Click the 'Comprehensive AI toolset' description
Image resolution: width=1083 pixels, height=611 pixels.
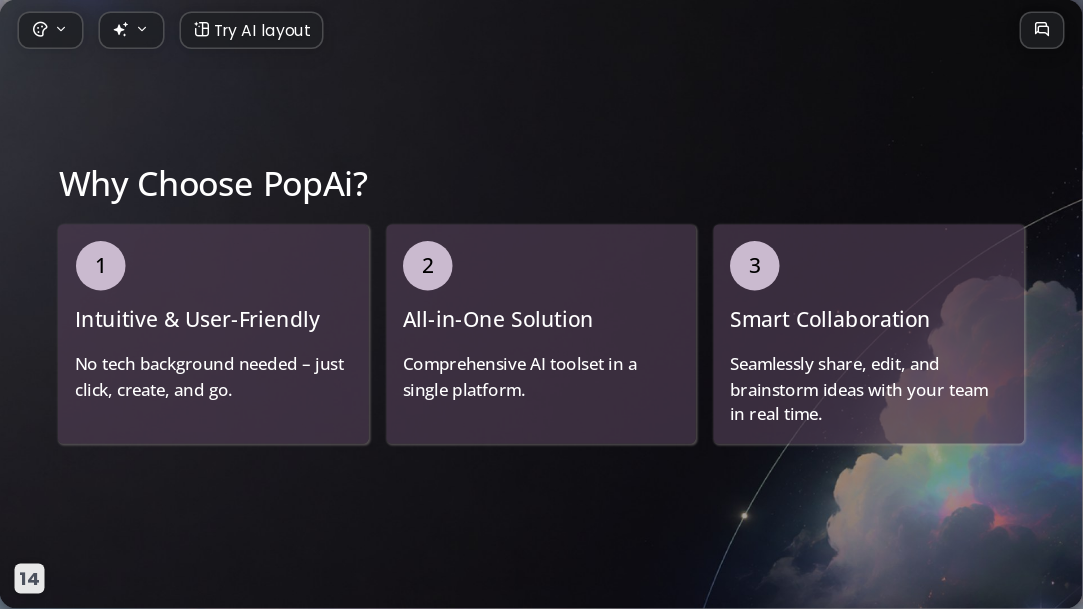tap(520, 377)
